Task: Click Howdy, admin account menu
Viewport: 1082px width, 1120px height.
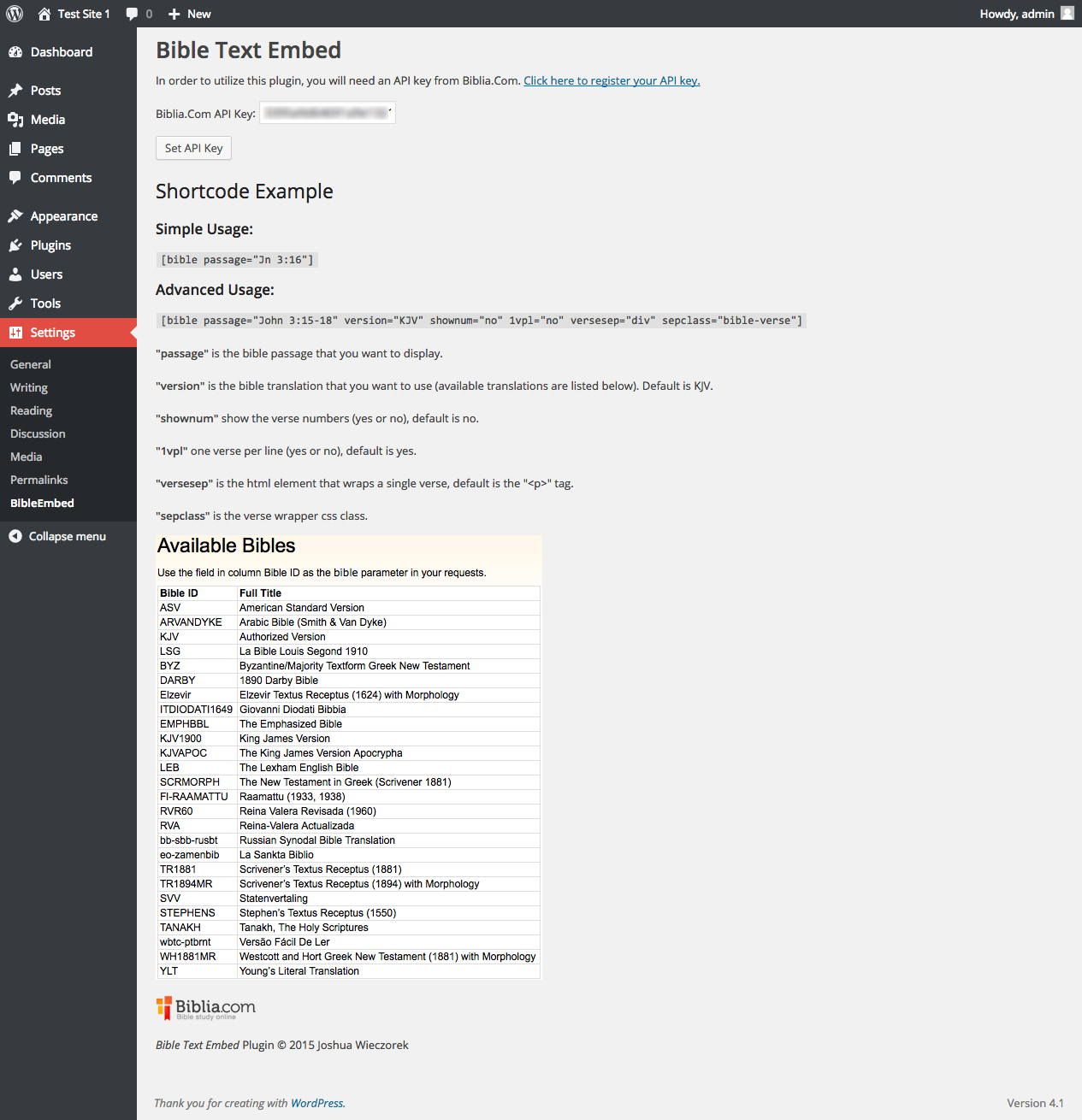Action: click(1026, 14)
